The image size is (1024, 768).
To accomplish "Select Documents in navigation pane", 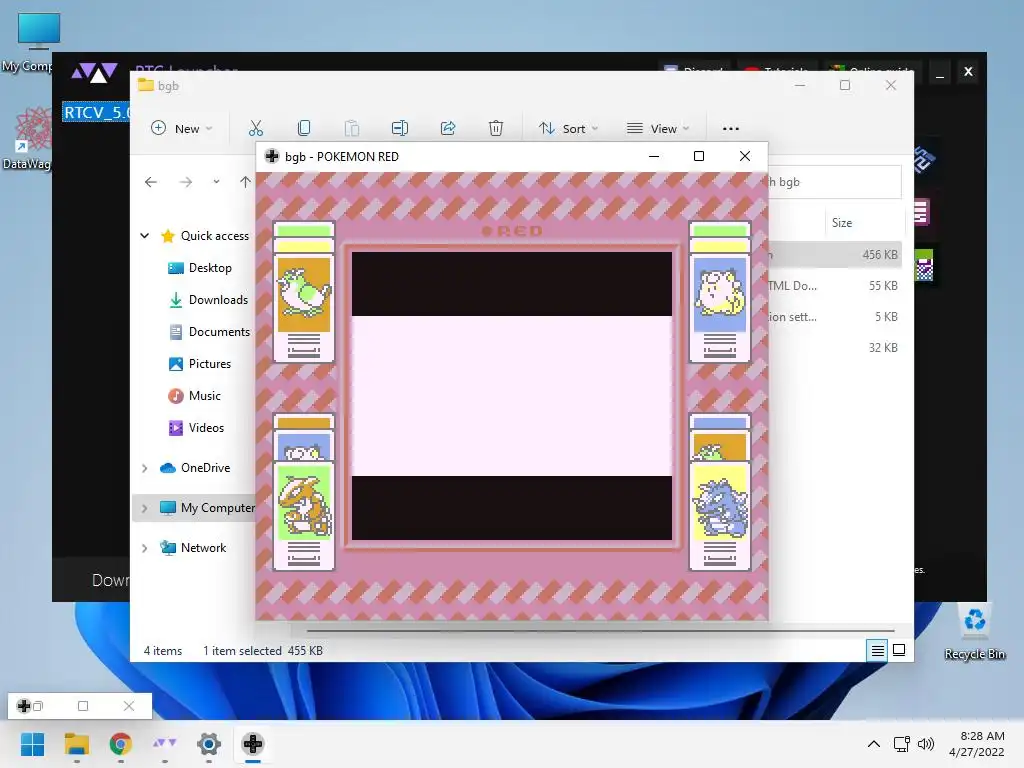I will point(209,332).
